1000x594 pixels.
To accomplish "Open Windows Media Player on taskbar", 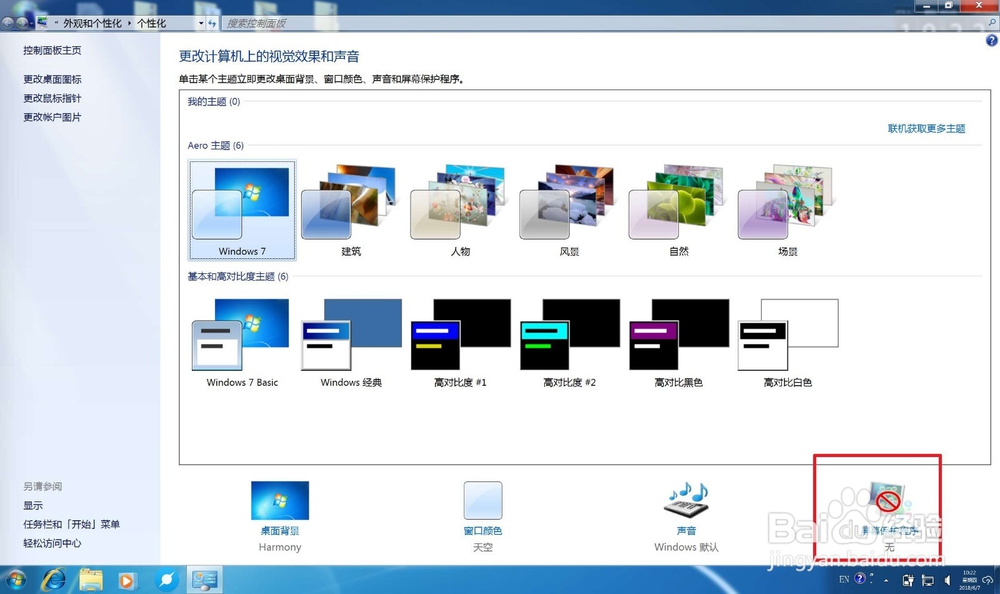I will click(x=127, y=580).
